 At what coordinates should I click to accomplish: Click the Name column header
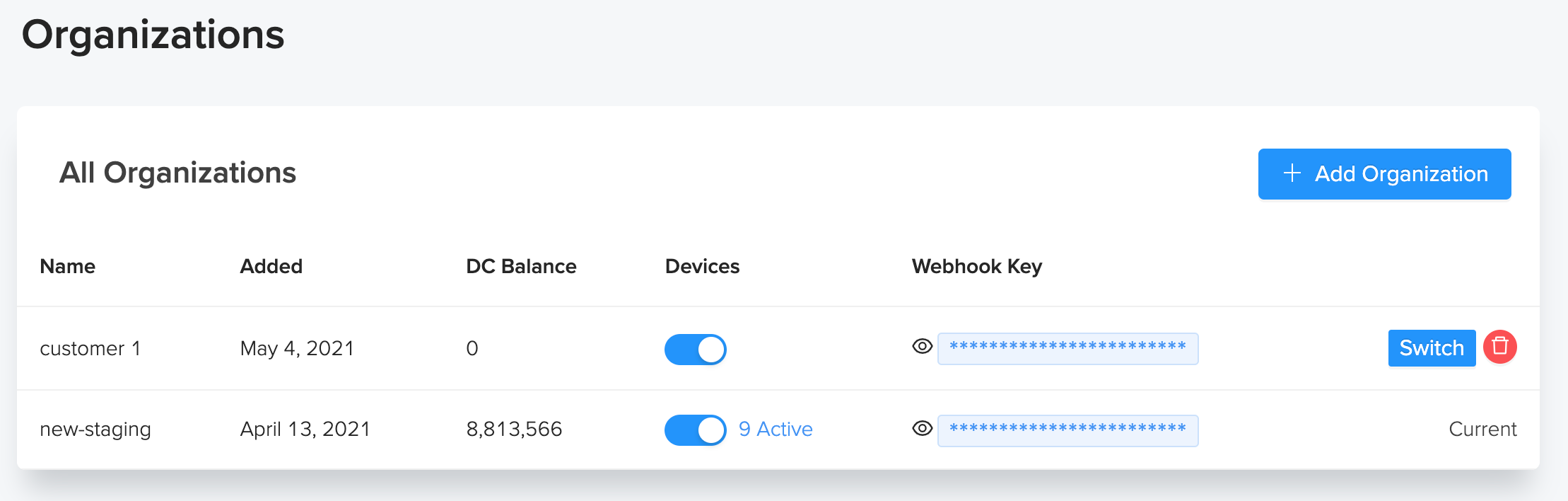click(x=68, y=267)
